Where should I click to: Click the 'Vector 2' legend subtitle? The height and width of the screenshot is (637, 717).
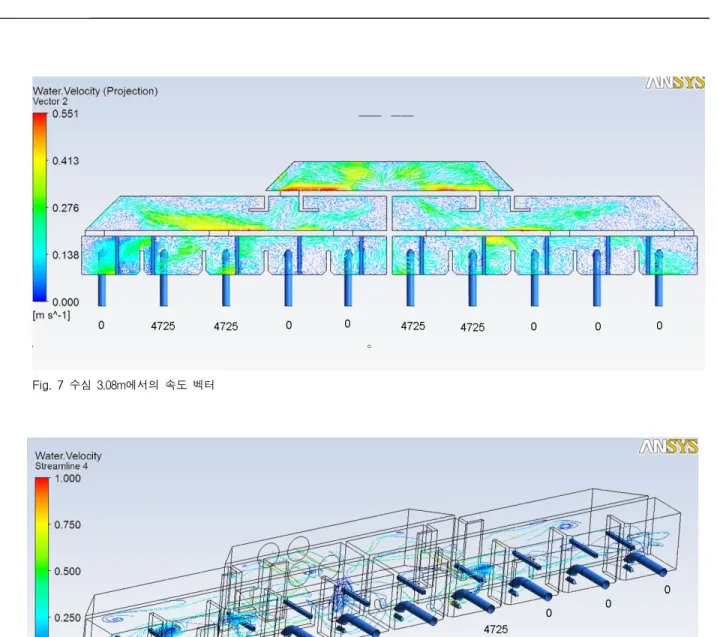(x=50, y=102)
